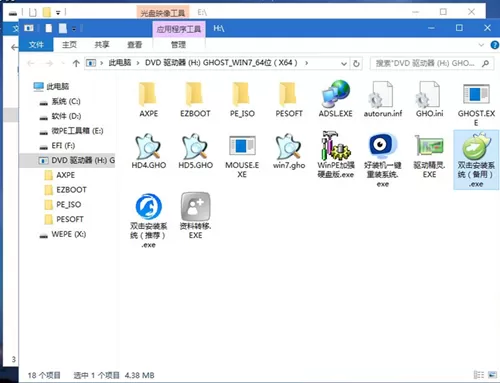
Task: Select the win7.gho ghost image file
Action: click(x=289, y=146)
